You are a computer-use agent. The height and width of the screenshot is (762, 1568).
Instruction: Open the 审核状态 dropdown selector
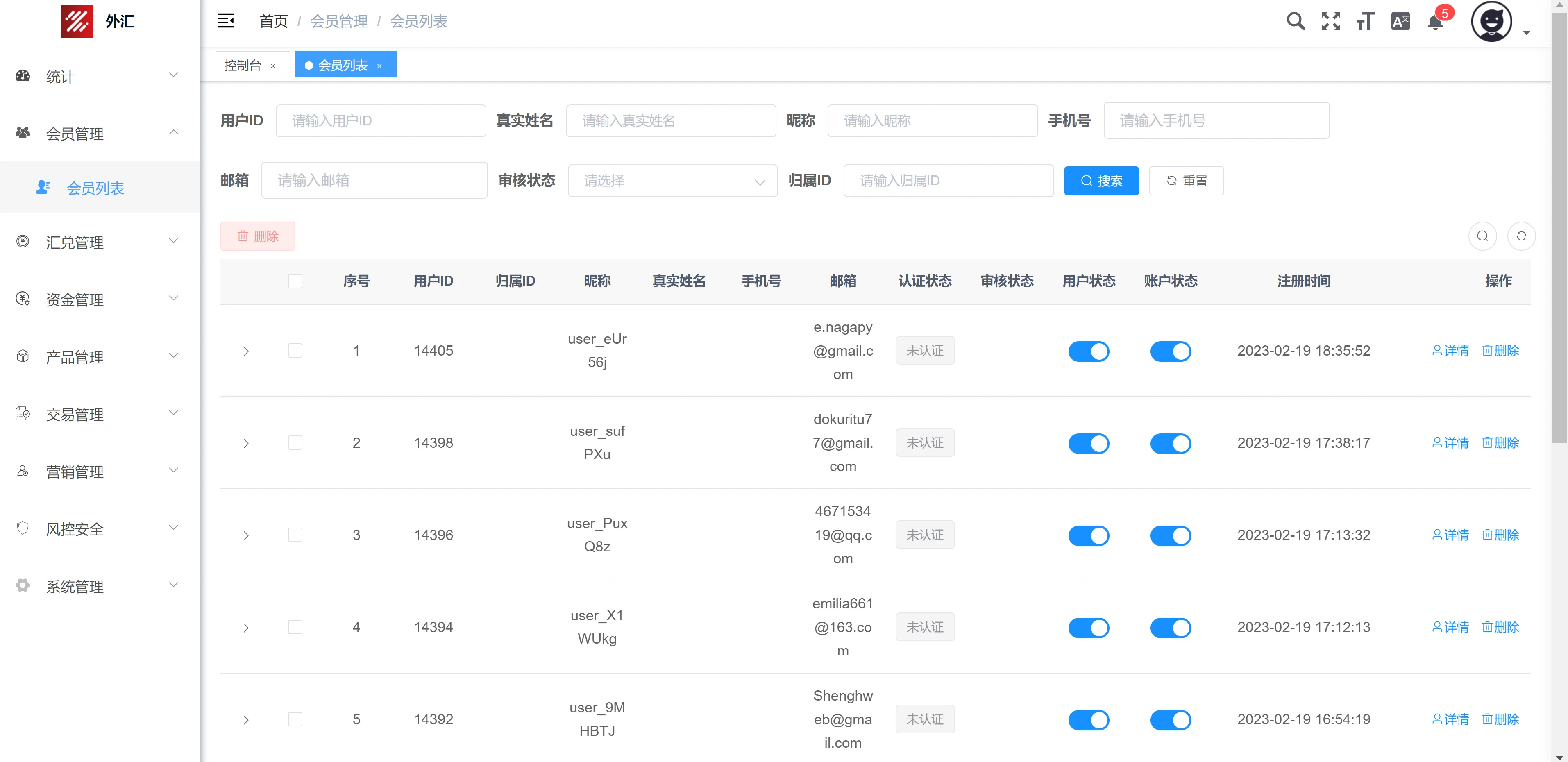point(672,181)
